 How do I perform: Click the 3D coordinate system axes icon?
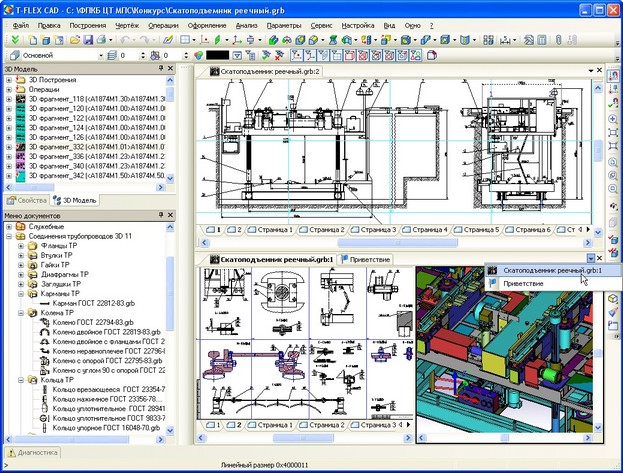[x=237, y=40]
